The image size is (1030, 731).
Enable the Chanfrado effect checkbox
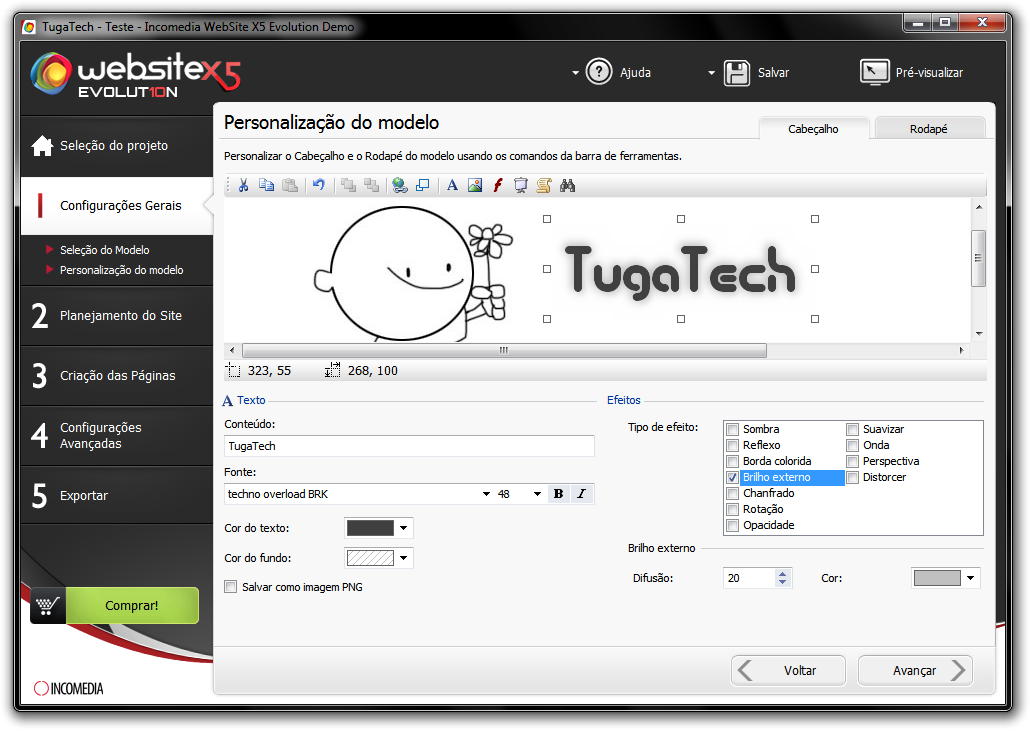[732, 493]
